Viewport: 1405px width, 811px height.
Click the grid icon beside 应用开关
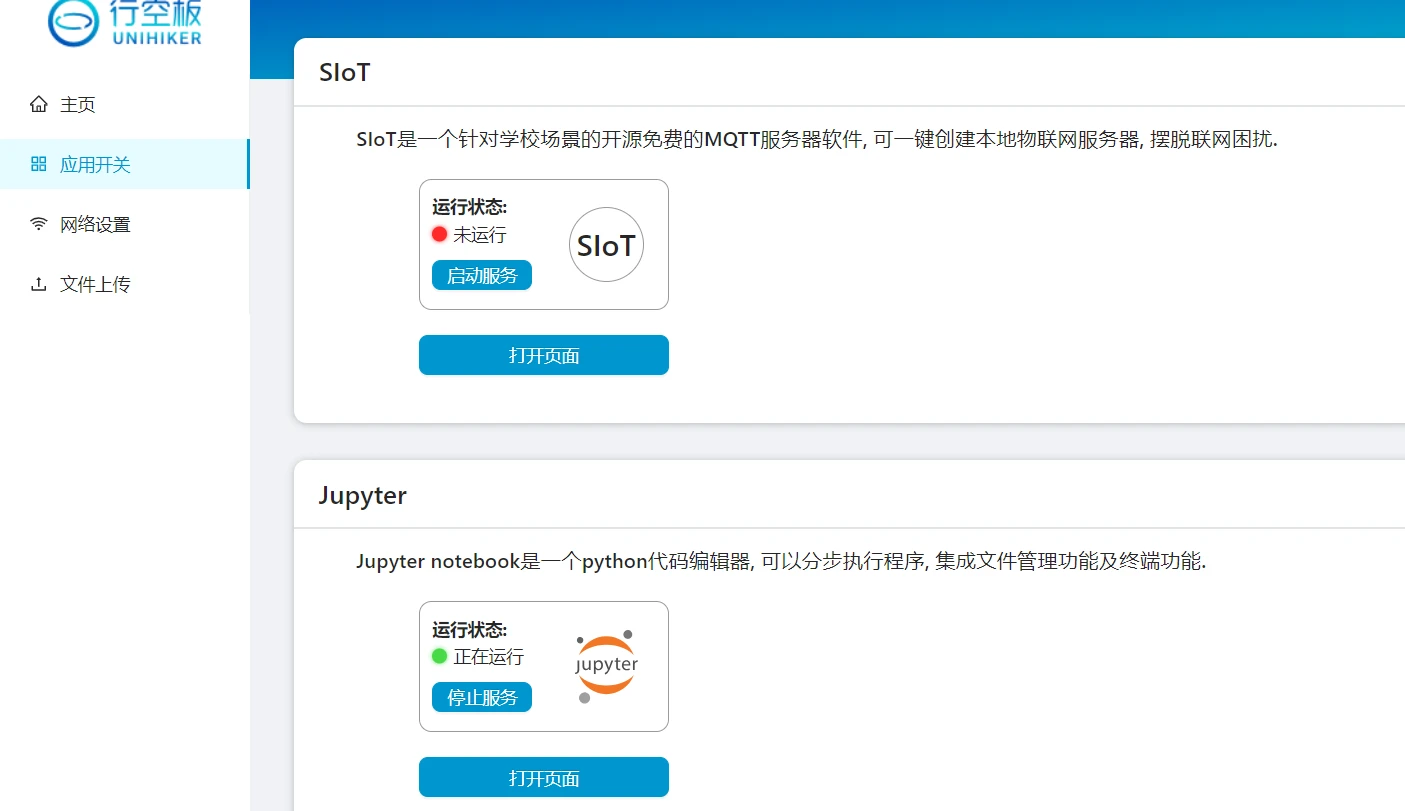(39, 164)
